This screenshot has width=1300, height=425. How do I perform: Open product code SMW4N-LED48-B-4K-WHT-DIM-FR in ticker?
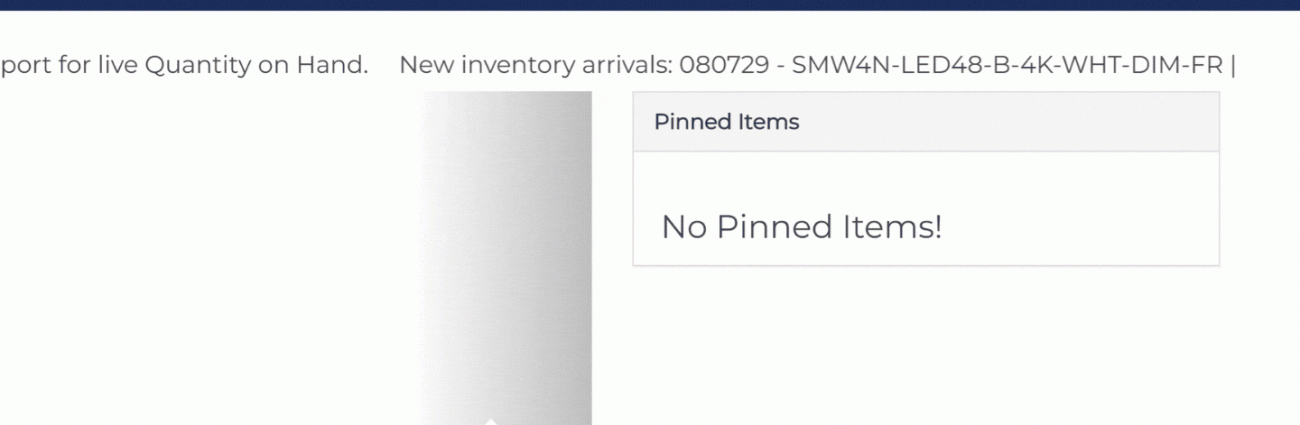point(1007,66)
